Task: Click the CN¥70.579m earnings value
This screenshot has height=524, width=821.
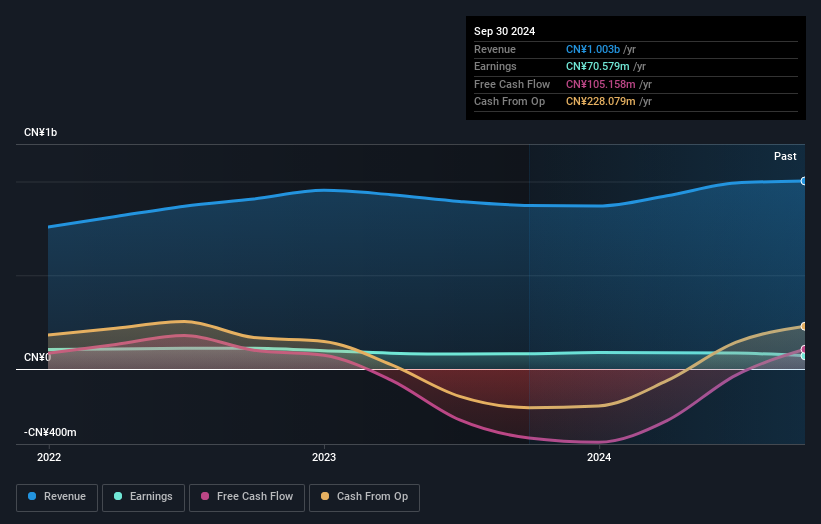Action: pos(597,66)
